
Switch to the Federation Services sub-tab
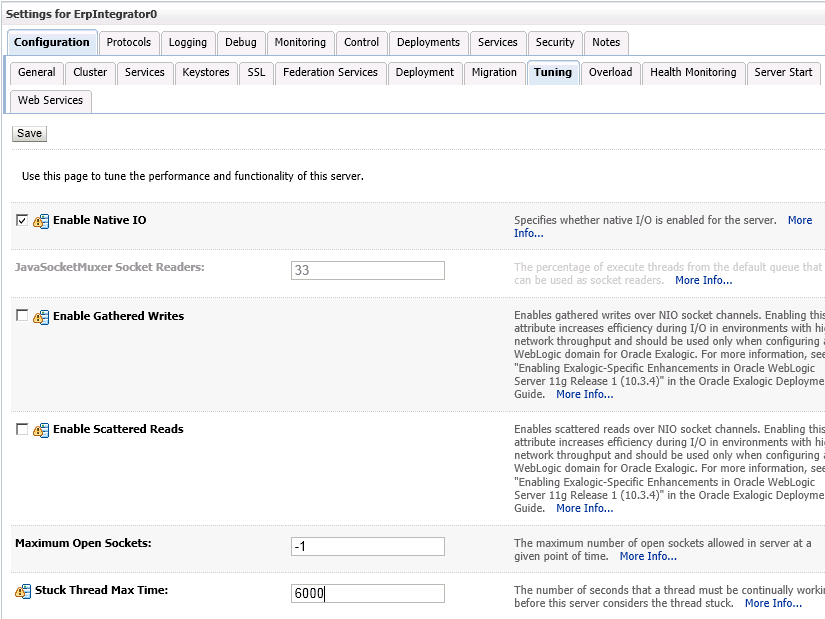[330, 72]
